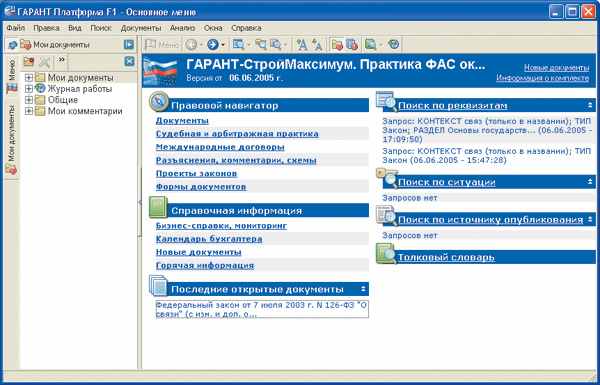Open saved query dated 06.06.2005 - 15:47:28
This screenshot has height=385, width=600.
coord(487,156)
